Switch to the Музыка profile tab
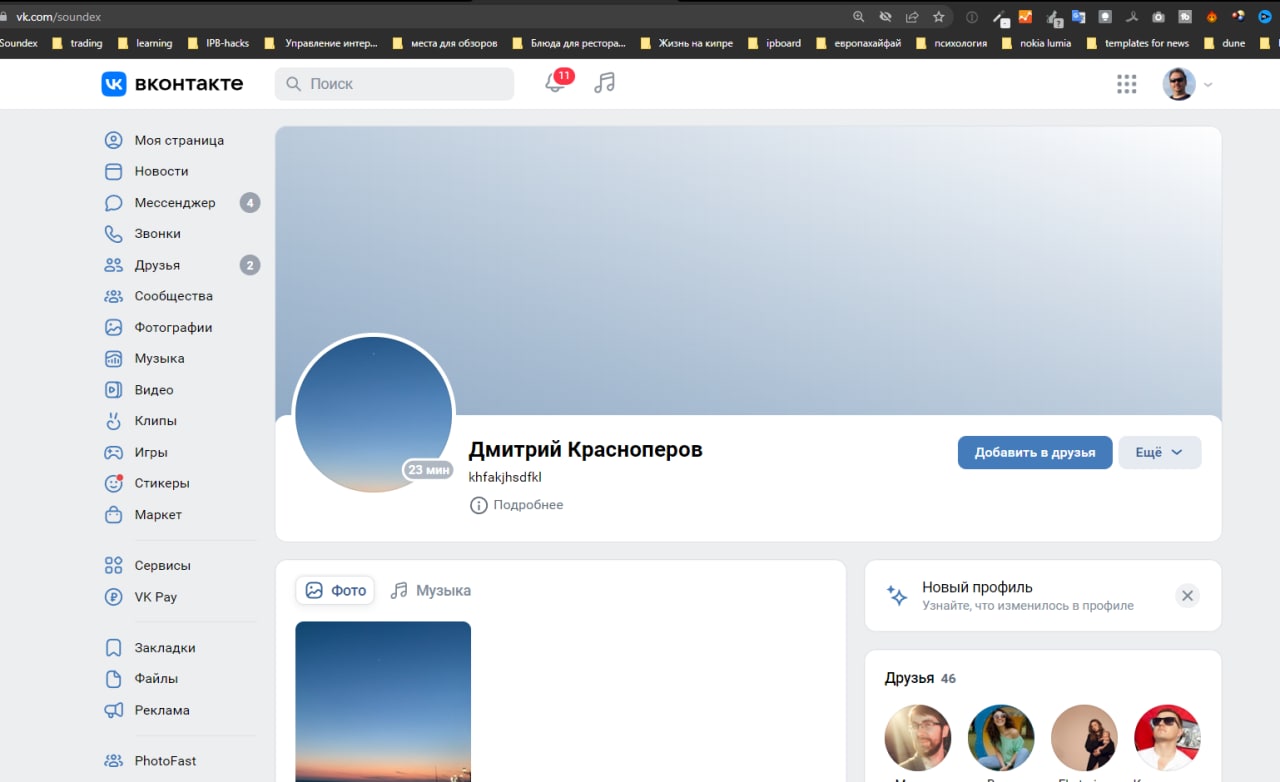The image size is (1280, 782). (430, 590)
